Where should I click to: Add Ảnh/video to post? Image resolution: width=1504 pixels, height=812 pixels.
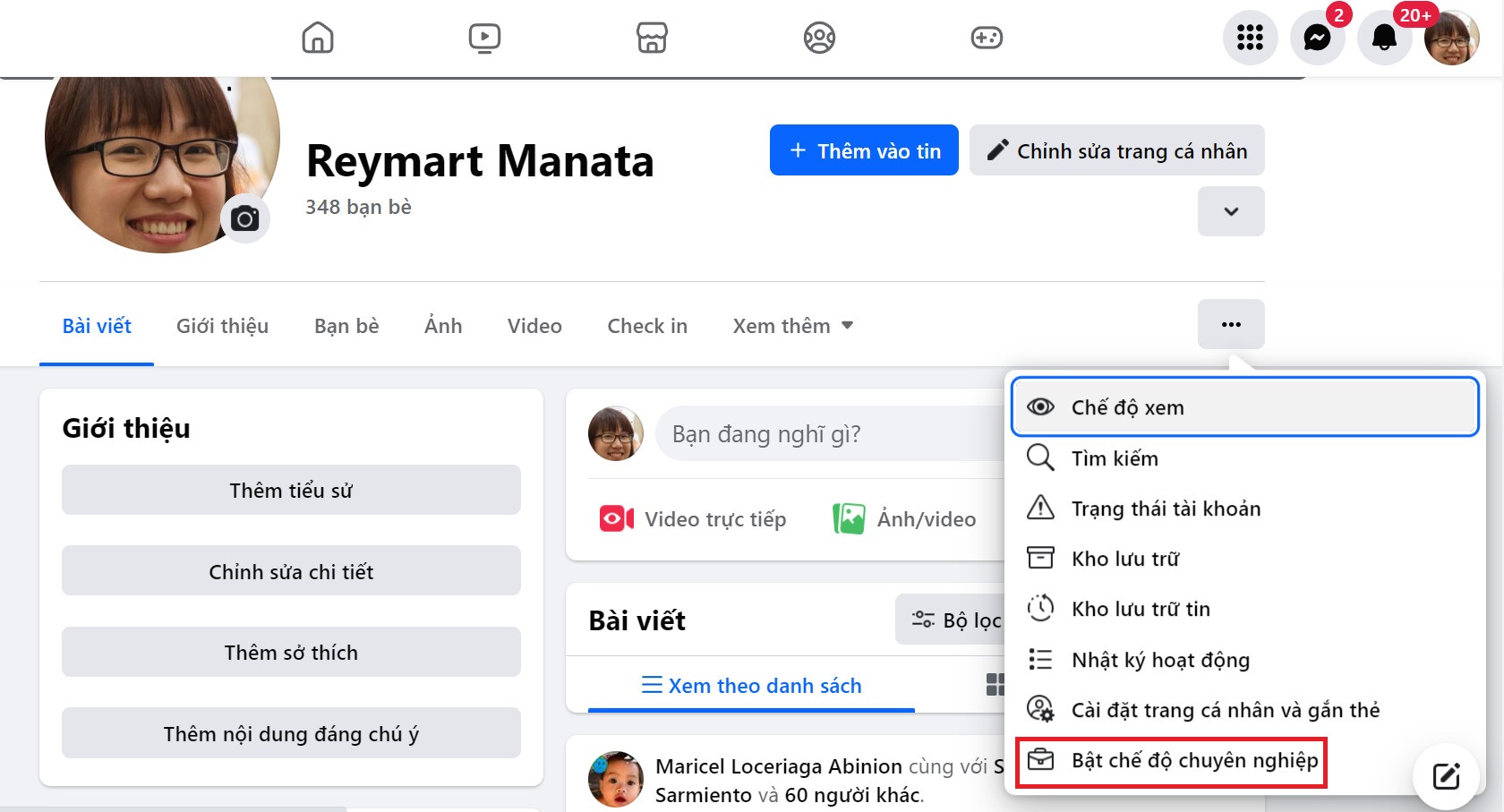tap(904, 519)
